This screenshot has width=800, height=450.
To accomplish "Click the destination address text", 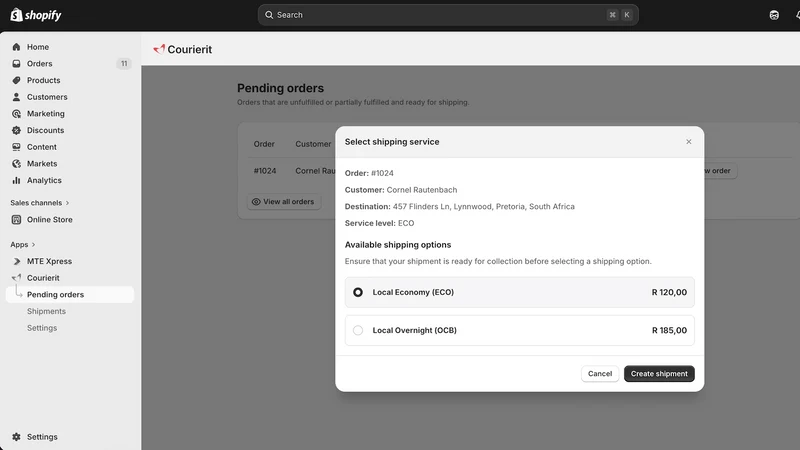I will pyautogui.click(x=484, y=207).
